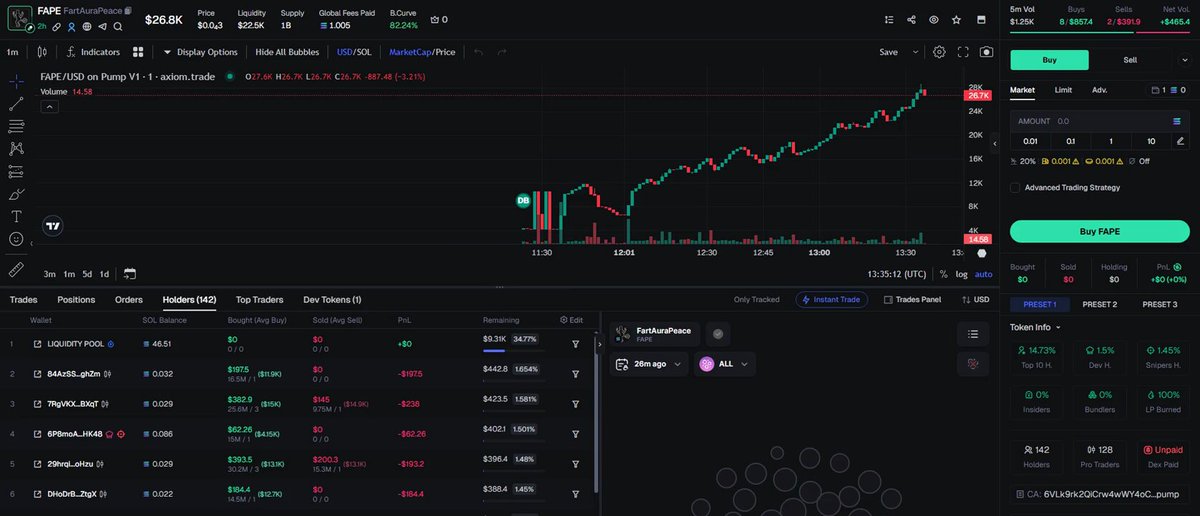Toggle USD currency display in holders bar

(x=975, y=299)
